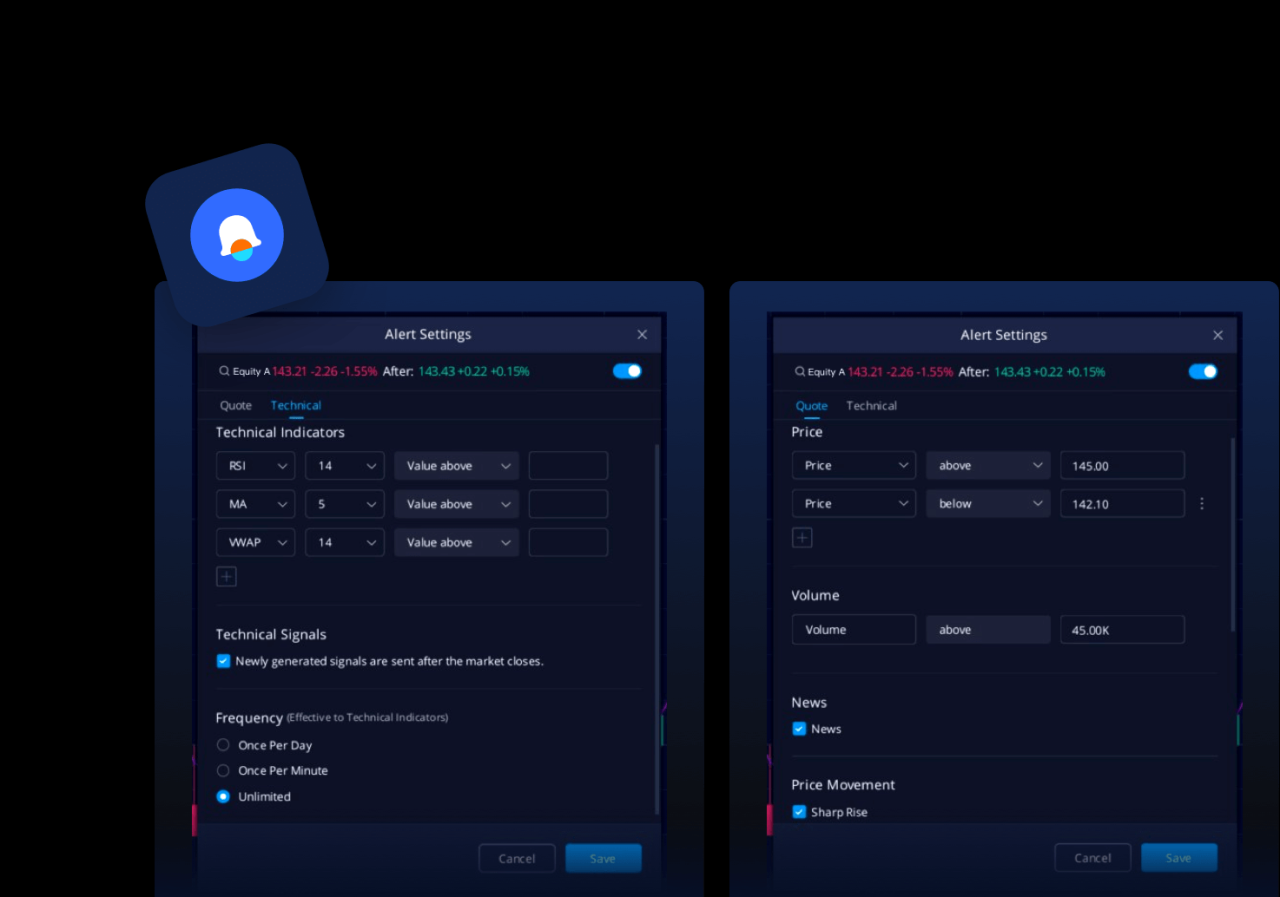Toggle alert switch in right Quote window
Viewport: 1280px width, 897px height.
point(1203,371)
